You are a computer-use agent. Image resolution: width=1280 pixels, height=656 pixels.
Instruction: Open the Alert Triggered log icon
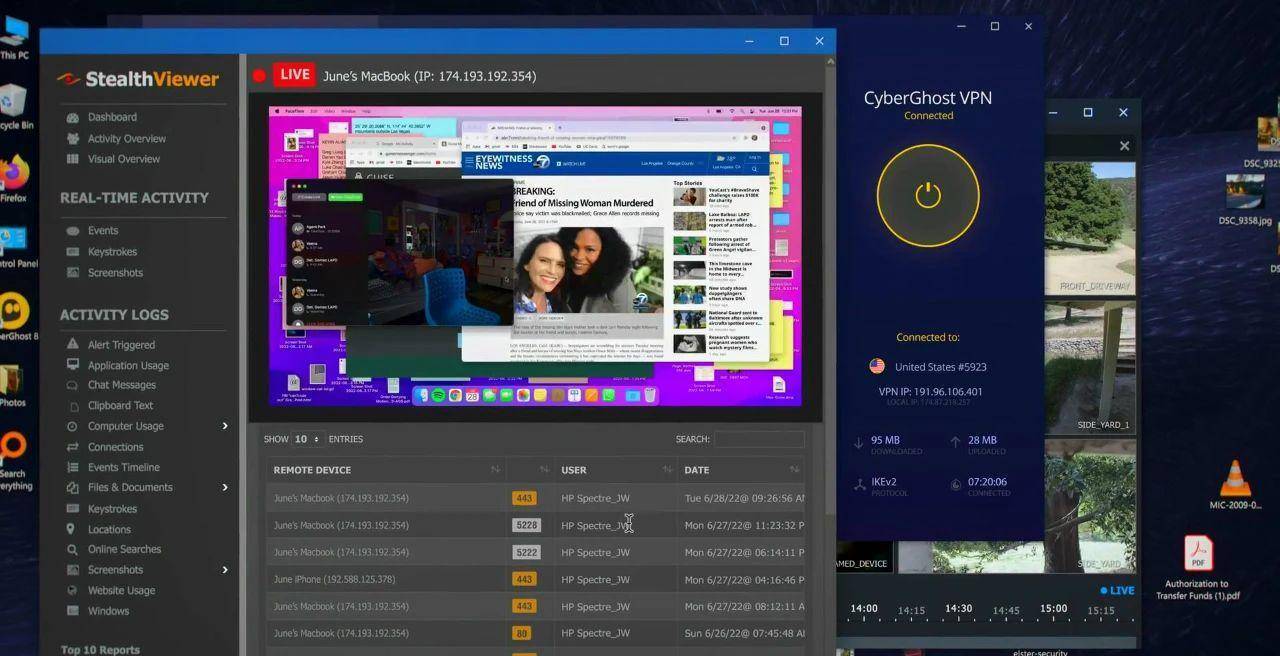[72, 345]
